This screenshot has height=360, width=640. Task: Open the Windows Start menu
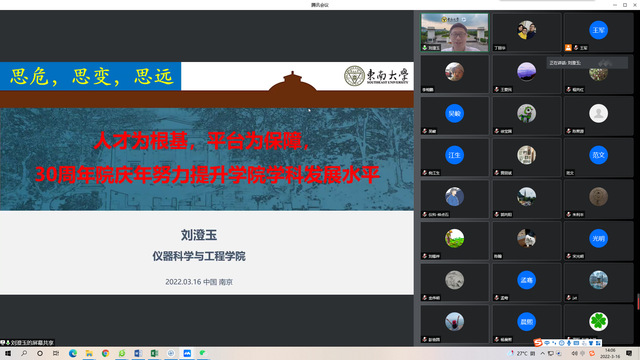[x=8, y=353]
